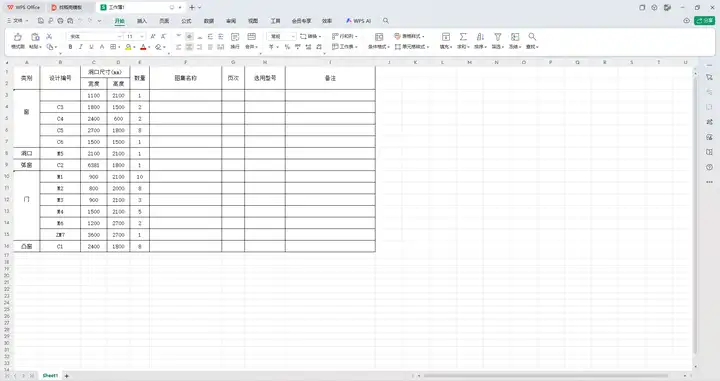Click the Filter funnel icon
Screen dimensions: 720x381
497,37
